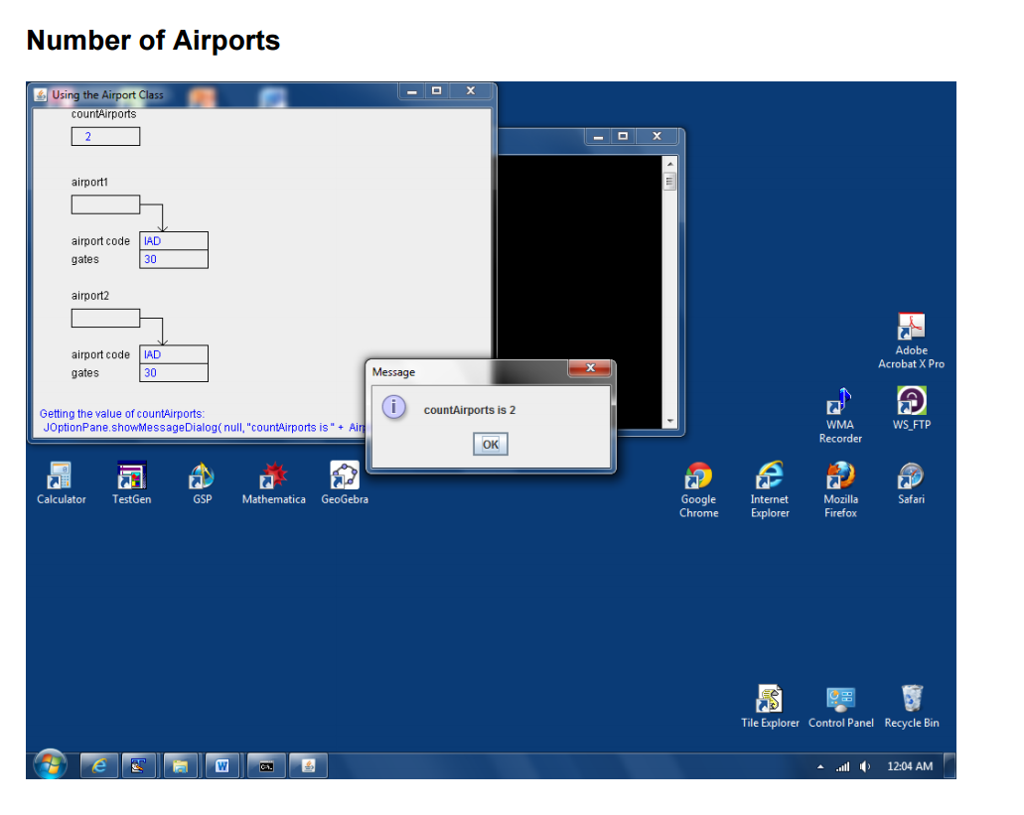The image size is (1024, 815).
Task: Open the Control Panel desktop icon
Action: pyautogui.click(x=840, y=707)
